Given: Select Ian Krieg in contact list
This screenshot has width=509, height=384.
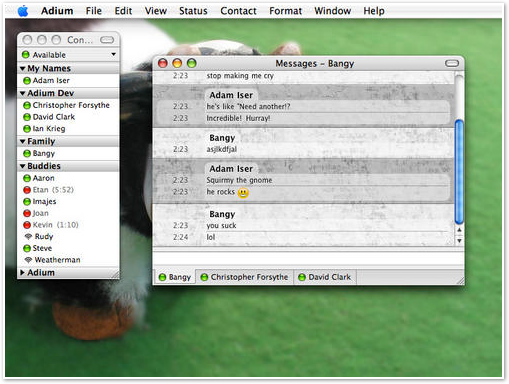Looking at the screenshot, I should [x=68, y=128].
